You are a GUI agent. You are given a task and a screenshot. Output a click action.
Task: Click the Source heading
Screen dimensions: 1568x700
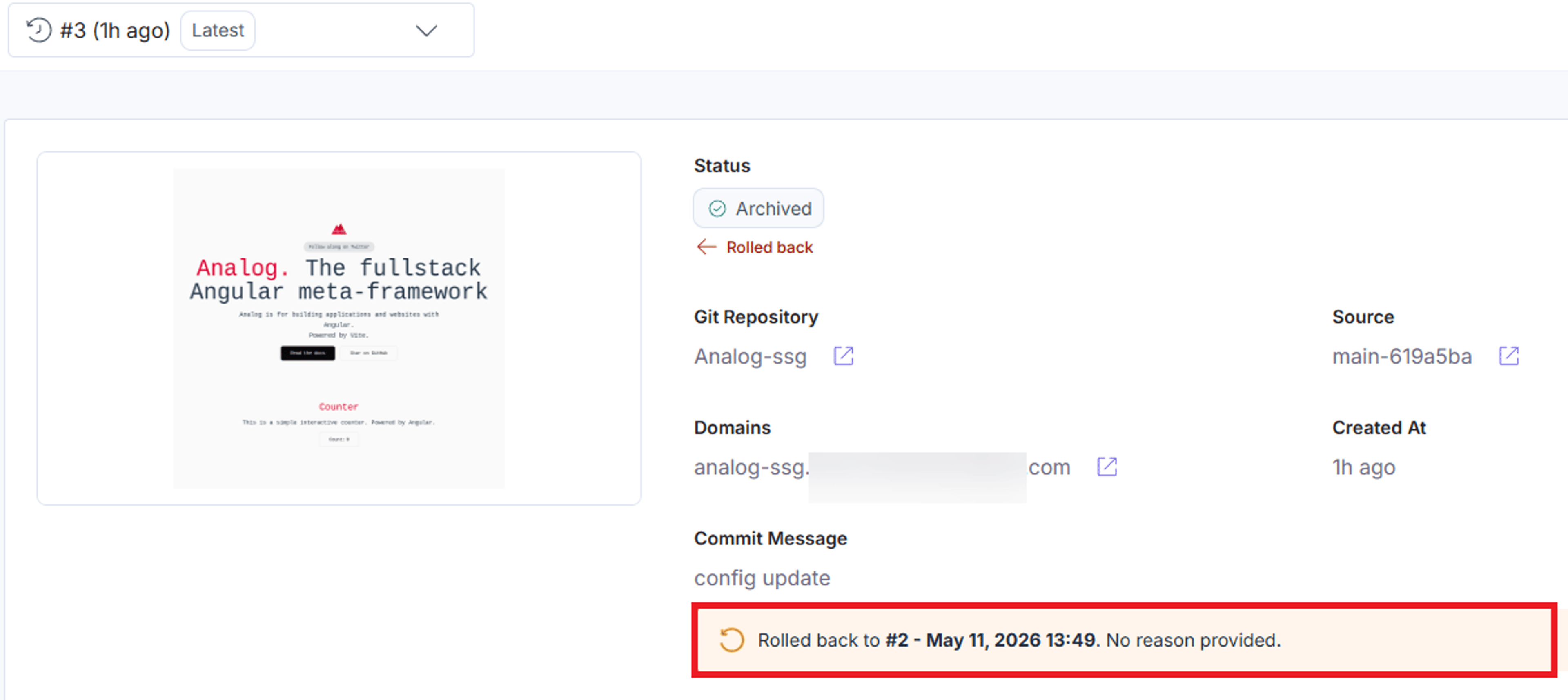(x=1363, y=317)
